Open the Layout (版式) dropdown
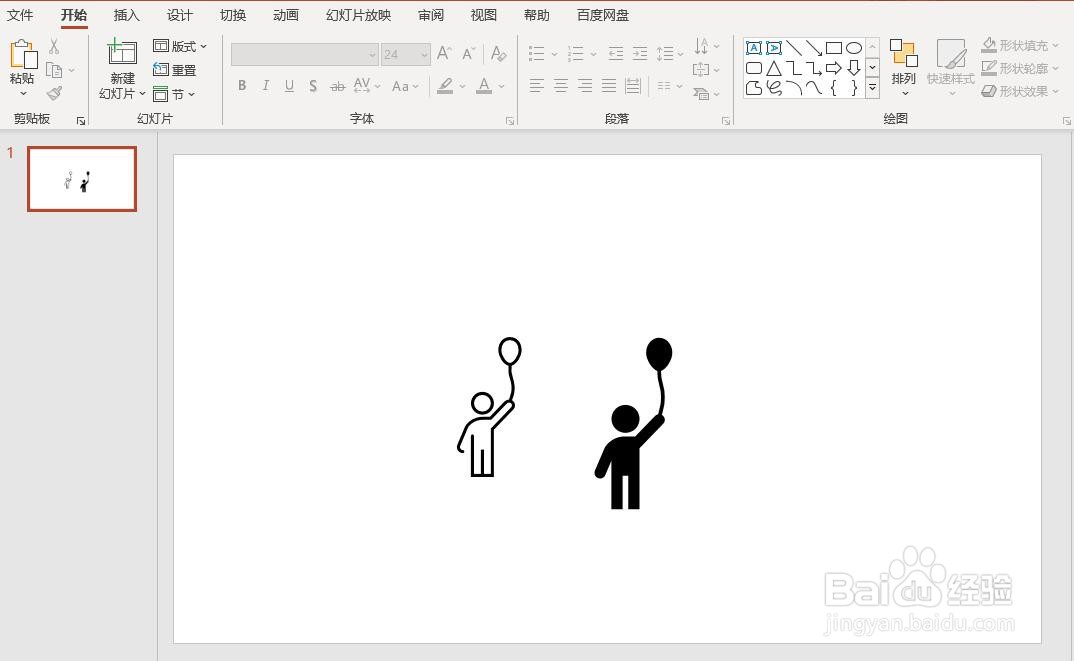This screenshot has width=1074, height=661. 180,46
